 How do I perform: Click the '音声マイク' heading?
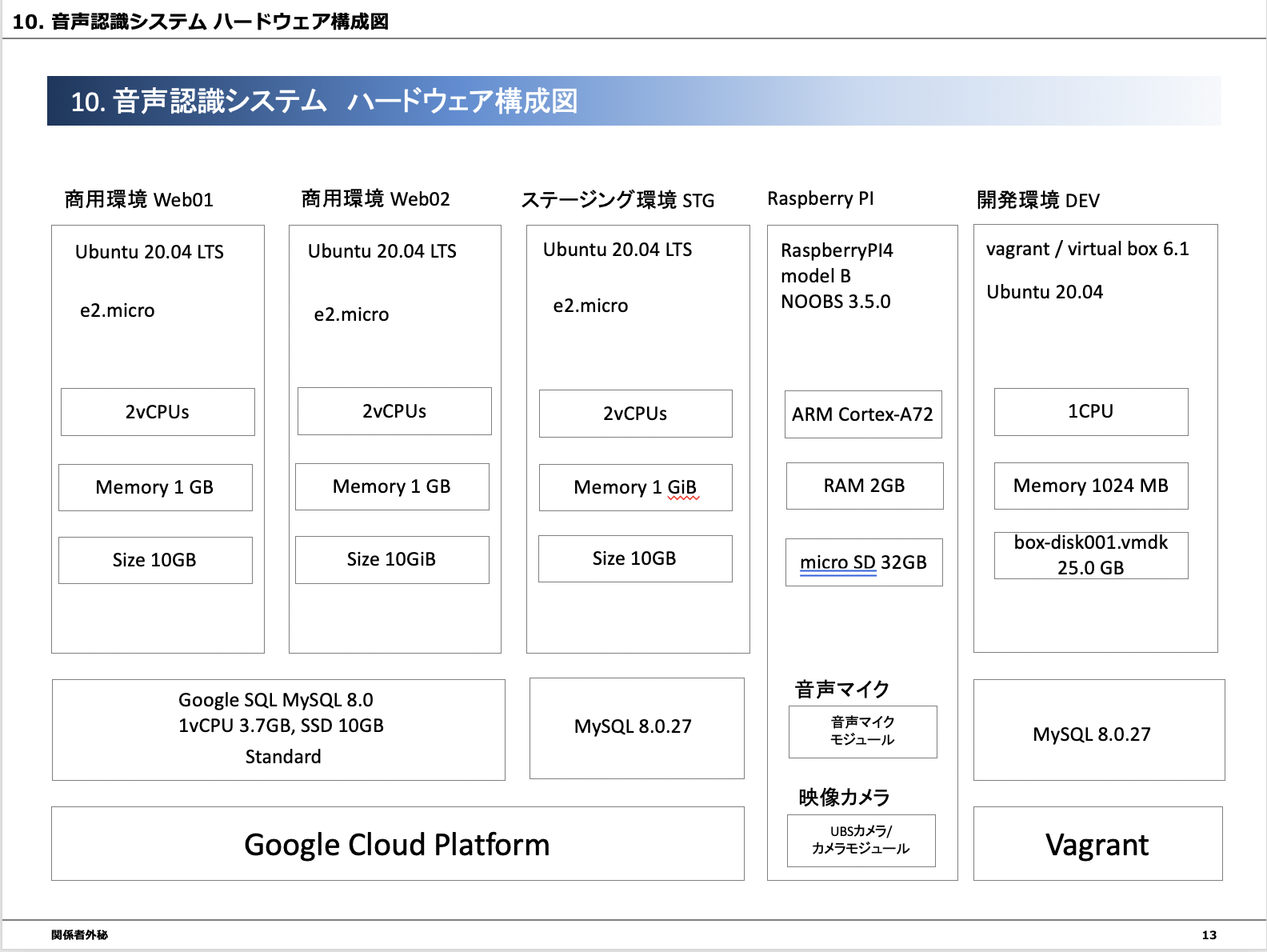(x=842, y=689)
